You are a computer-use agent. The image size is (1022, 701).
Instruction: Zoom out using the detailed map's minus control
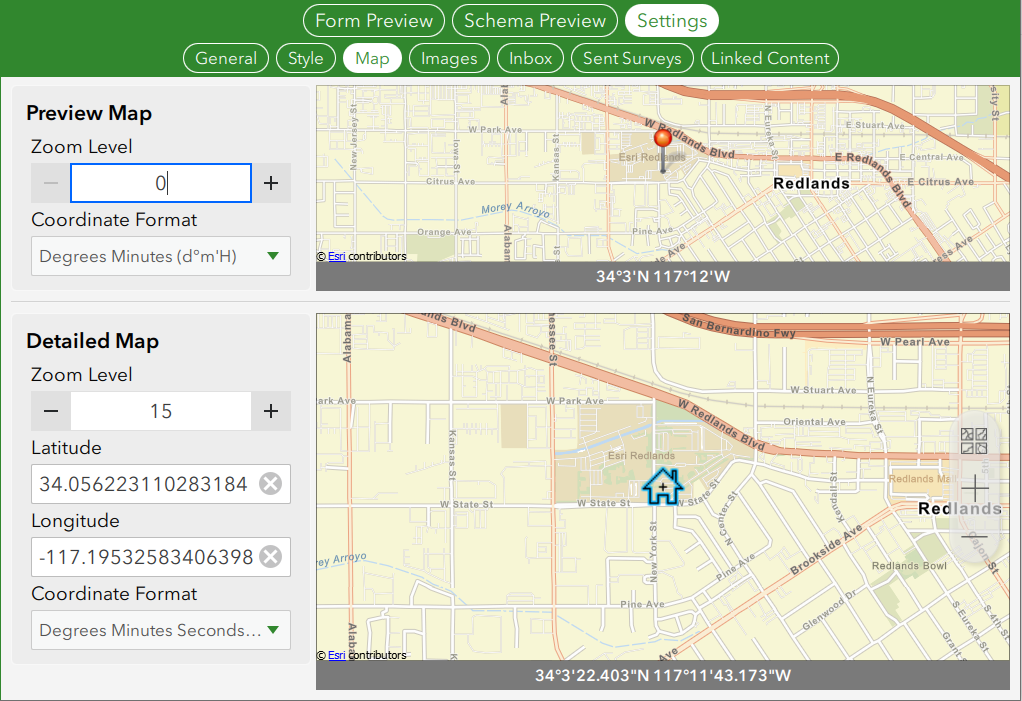973,537
